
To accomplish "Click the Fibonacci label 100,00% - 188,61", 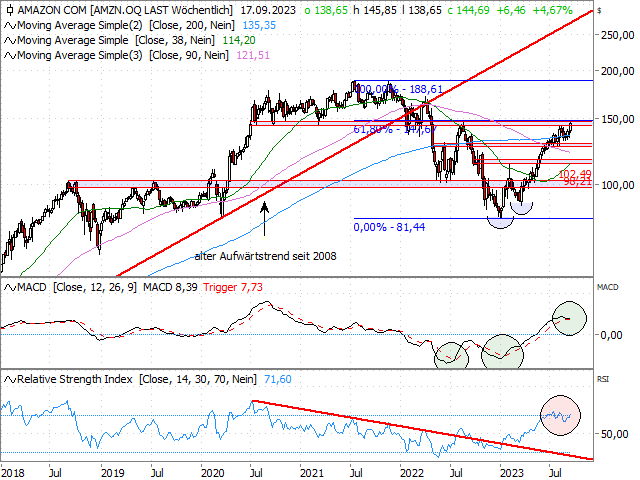I will pyautogui.click(x=399, y=89).
